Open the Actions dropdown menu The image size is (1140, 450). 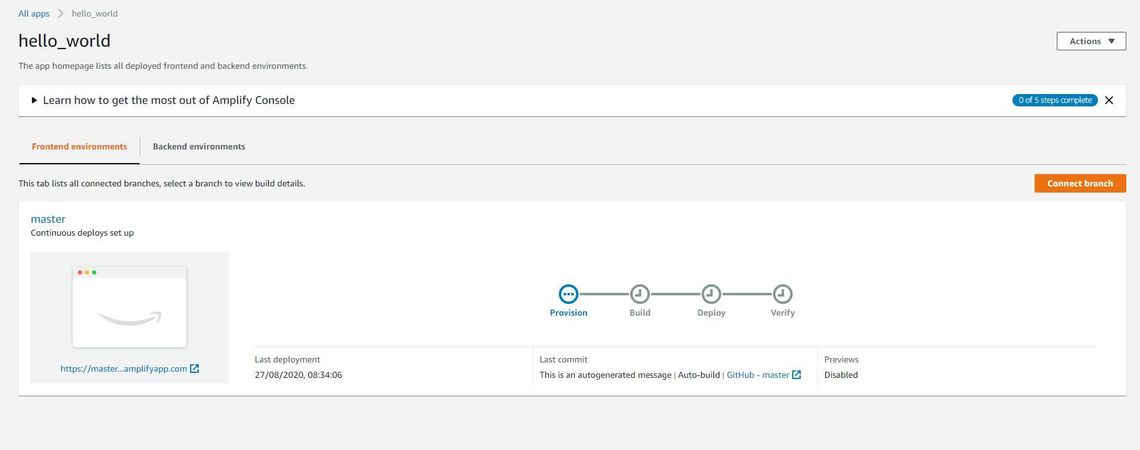click(1091, 41)
